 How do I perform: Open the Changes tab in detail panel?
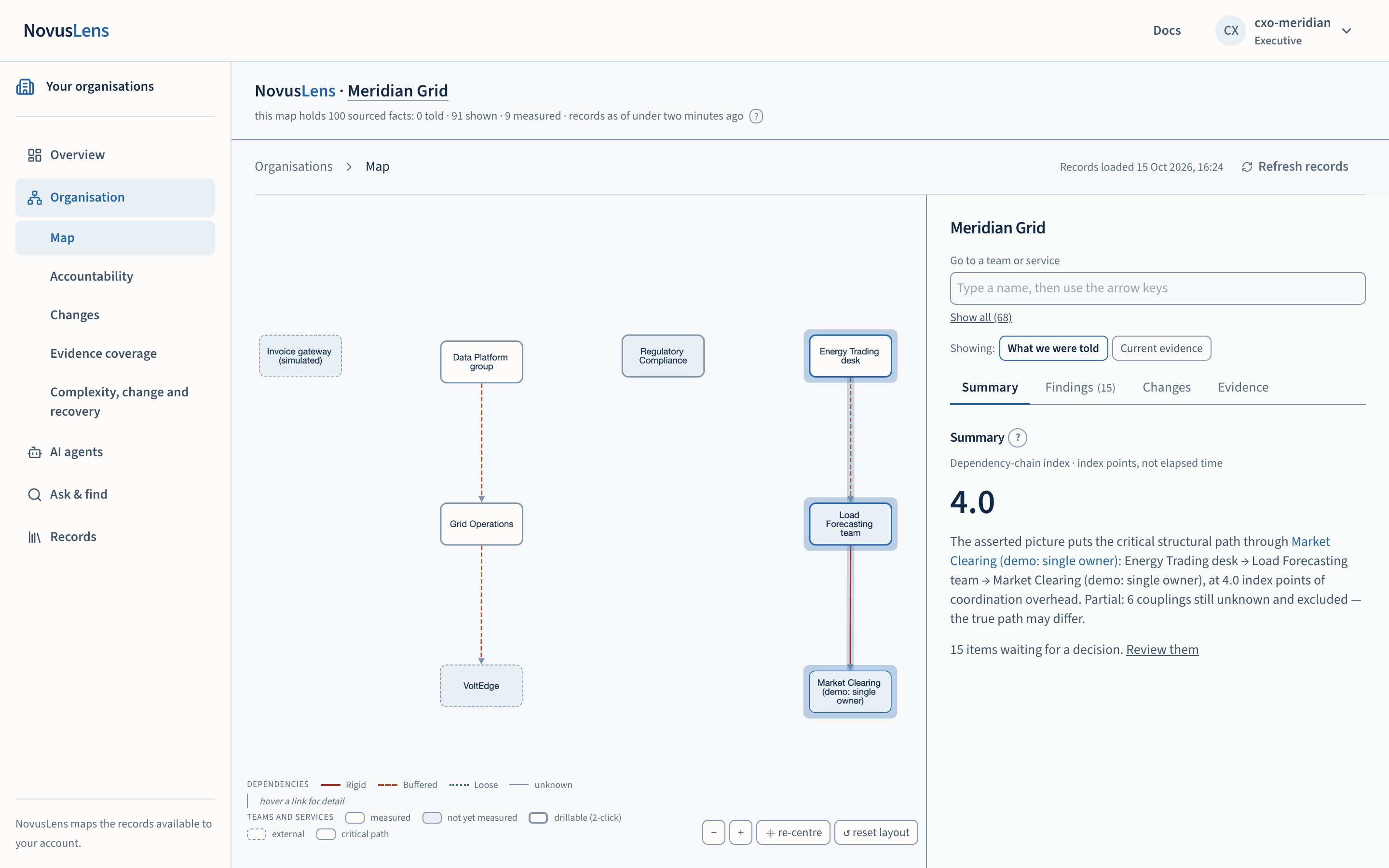(1166, 388)
